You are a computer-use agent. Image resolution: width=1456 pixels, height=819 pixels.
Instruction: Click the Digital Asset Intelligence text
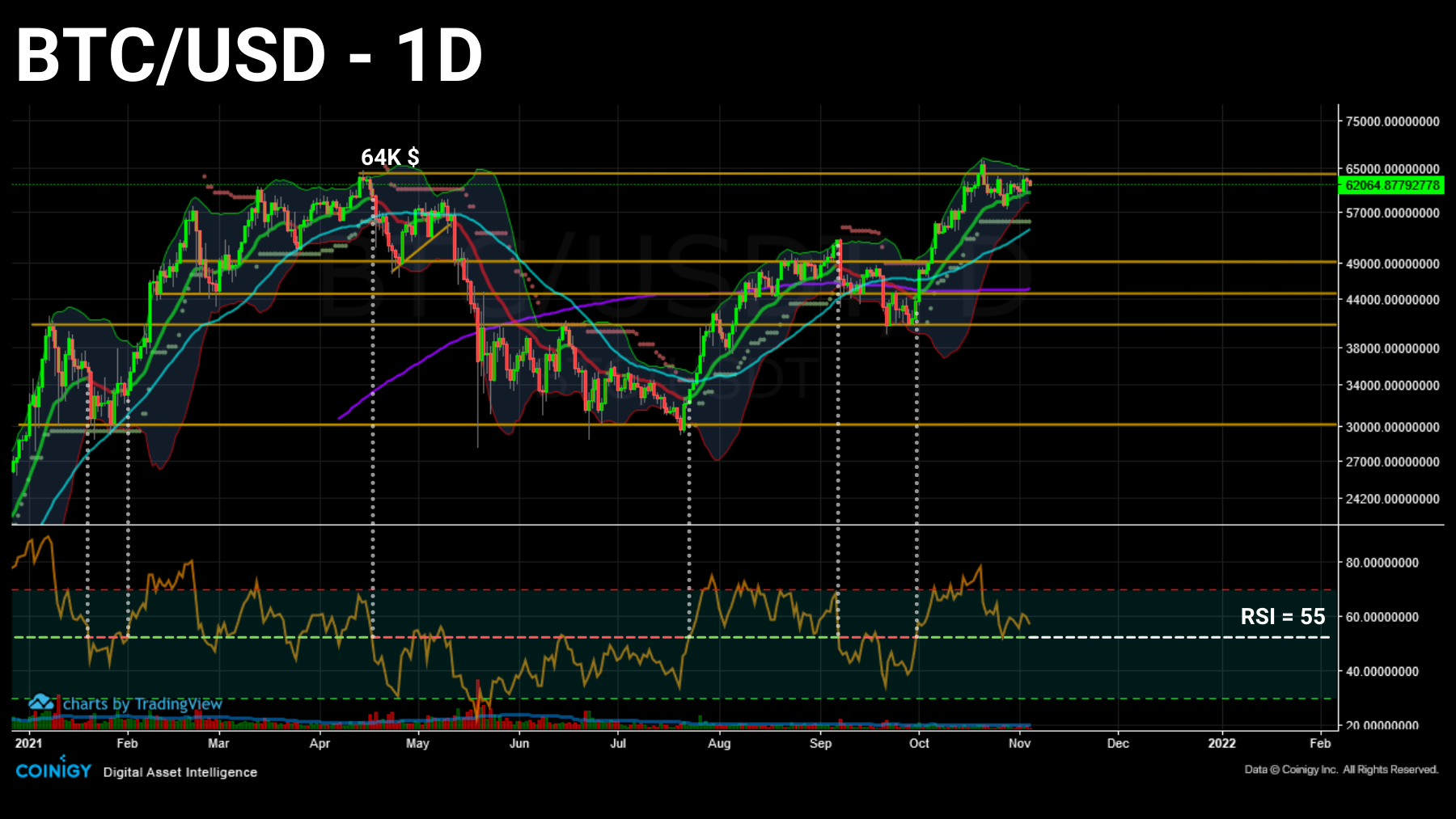point(180,773)
